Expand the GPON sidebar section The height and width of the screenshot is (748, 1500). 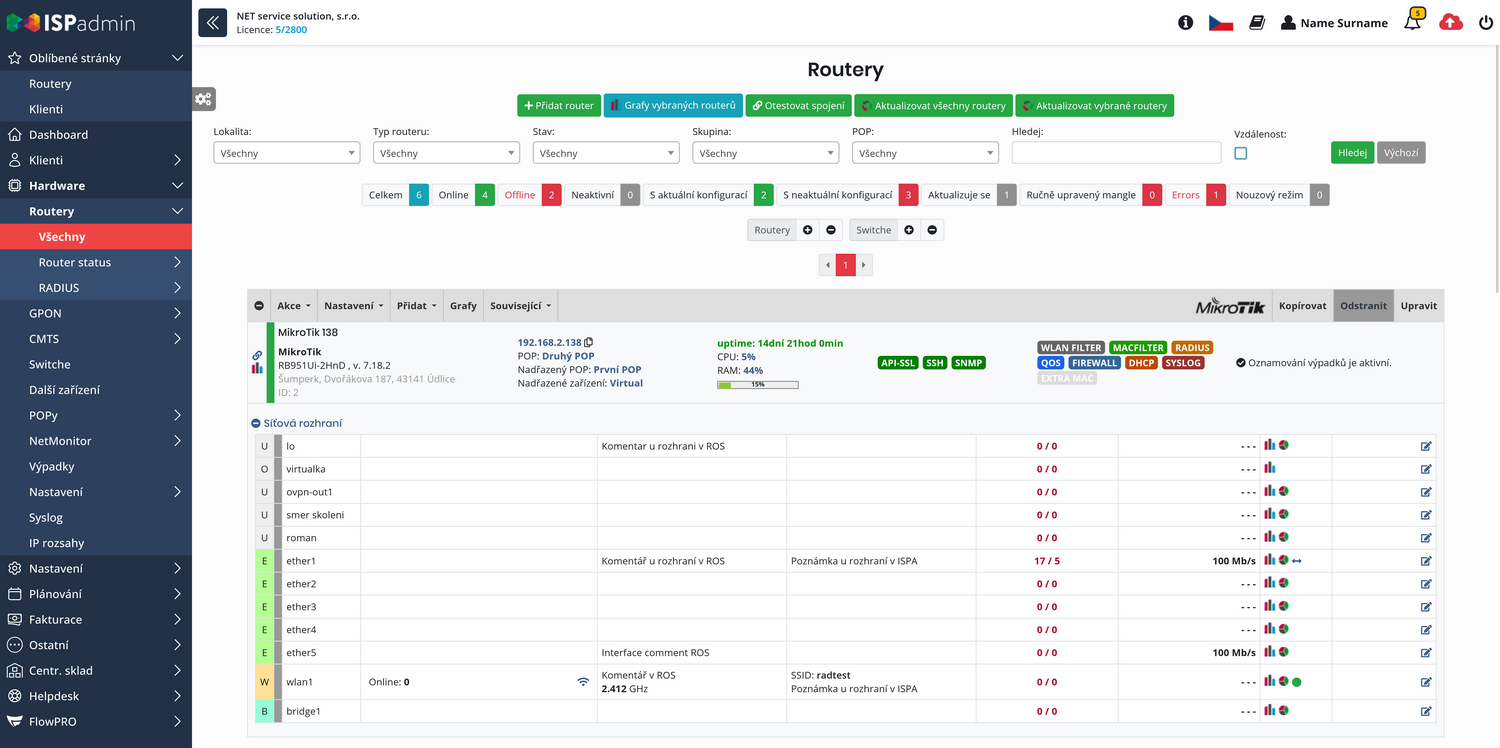pos(96,313)
